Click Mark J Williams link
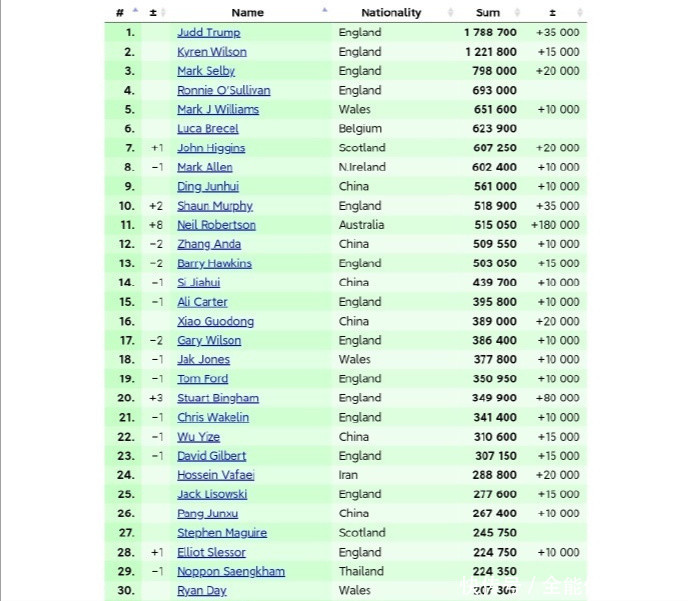Image resolution: width=688 pixels, height=601 pixels. pos(217,110)
